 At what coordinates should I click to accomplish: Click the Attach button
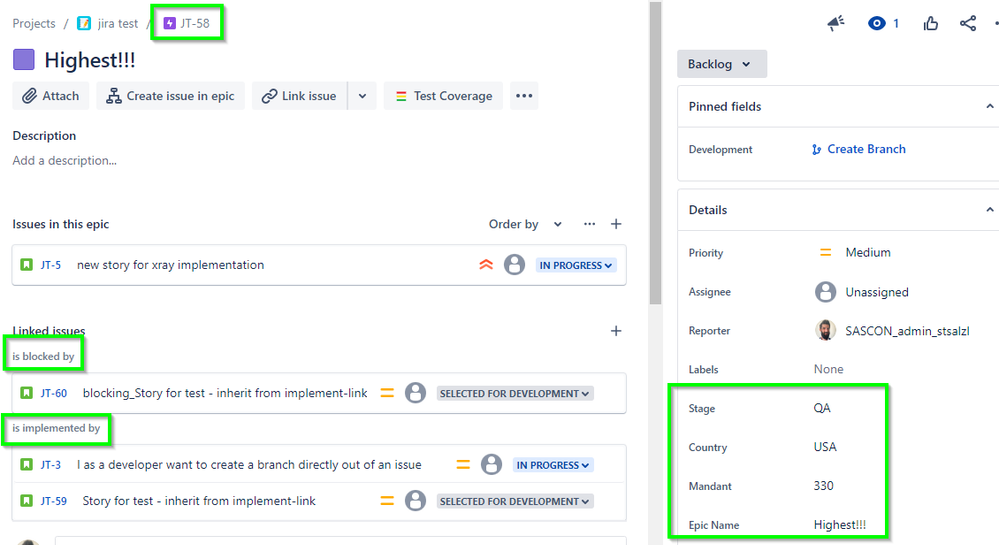click(51, 96)
